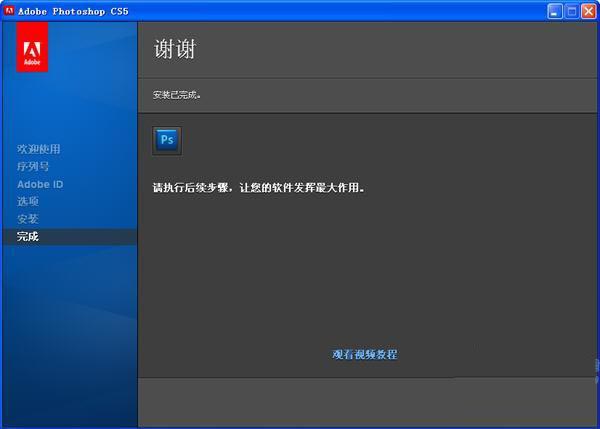Click the red Adobe logo

coord(32,47)
